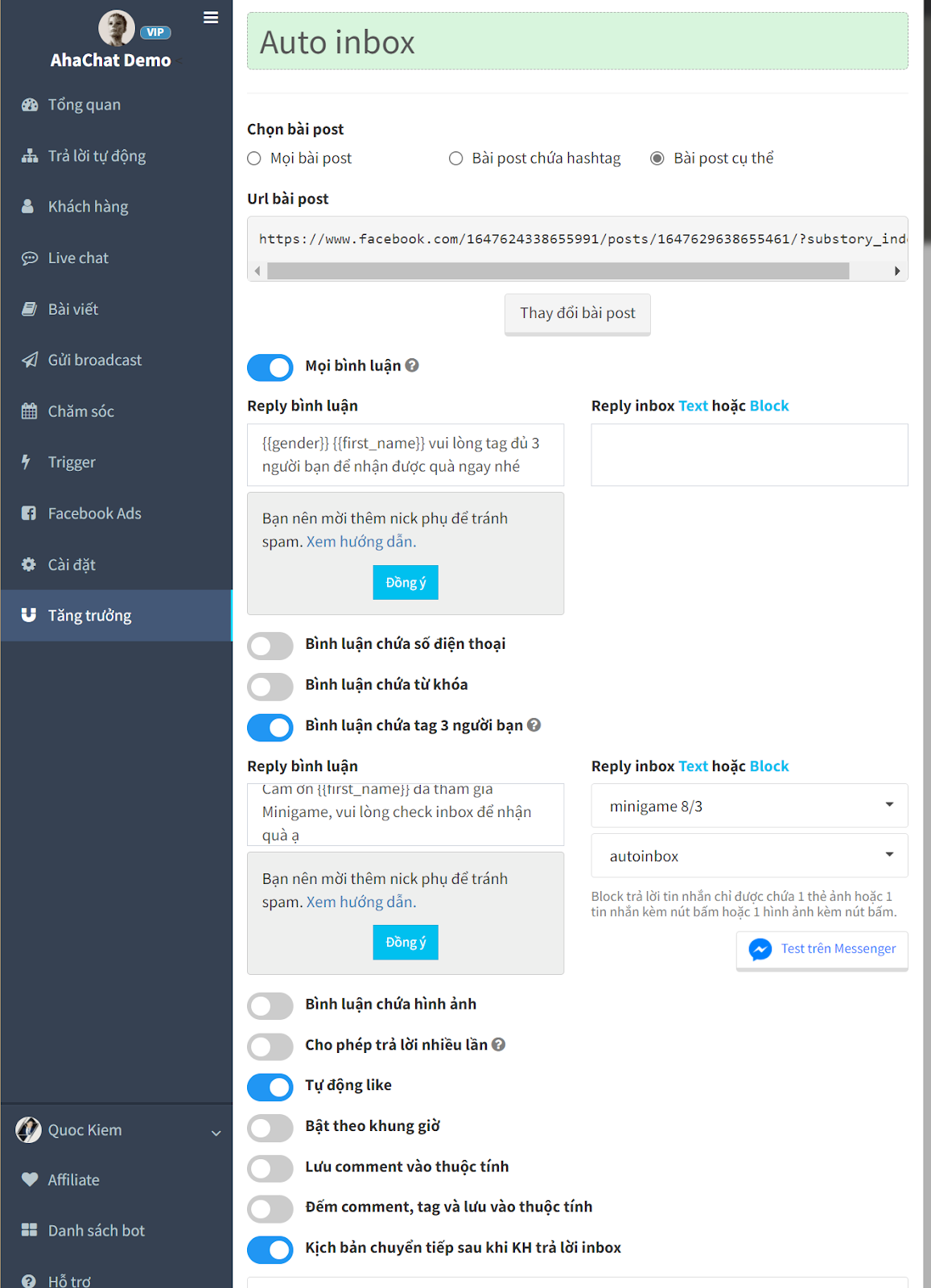Enable Bật theo khung giờ toggle
The height and width of the screenshot is (1288, 931).
[270, 1128]
